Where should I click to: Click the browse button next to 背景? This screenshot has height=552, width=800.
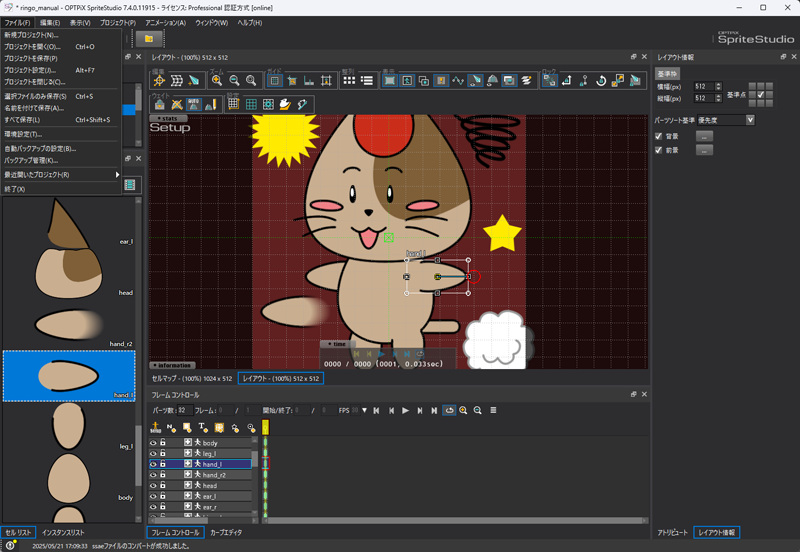coord(704,136)
